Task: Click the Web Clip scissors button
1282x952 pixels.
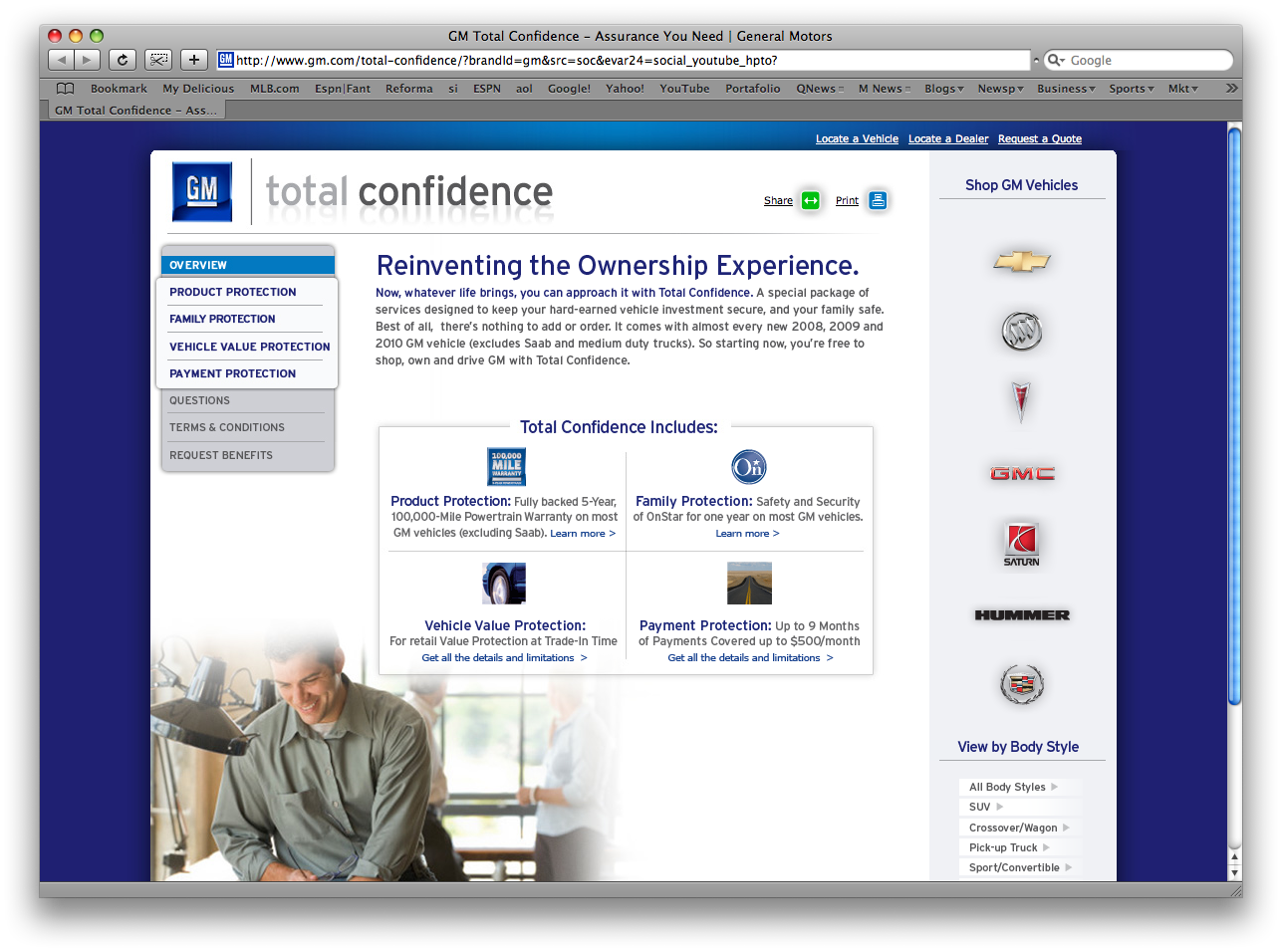Action: pos(158,60)
